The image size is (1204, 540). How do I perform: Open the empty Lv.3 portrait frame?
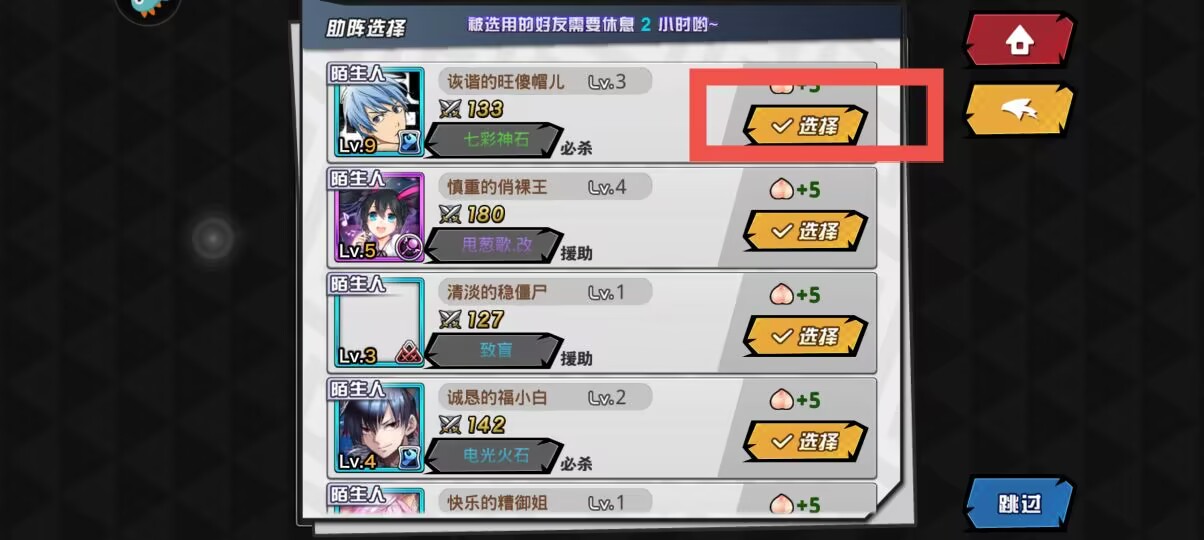coord(375,321)
